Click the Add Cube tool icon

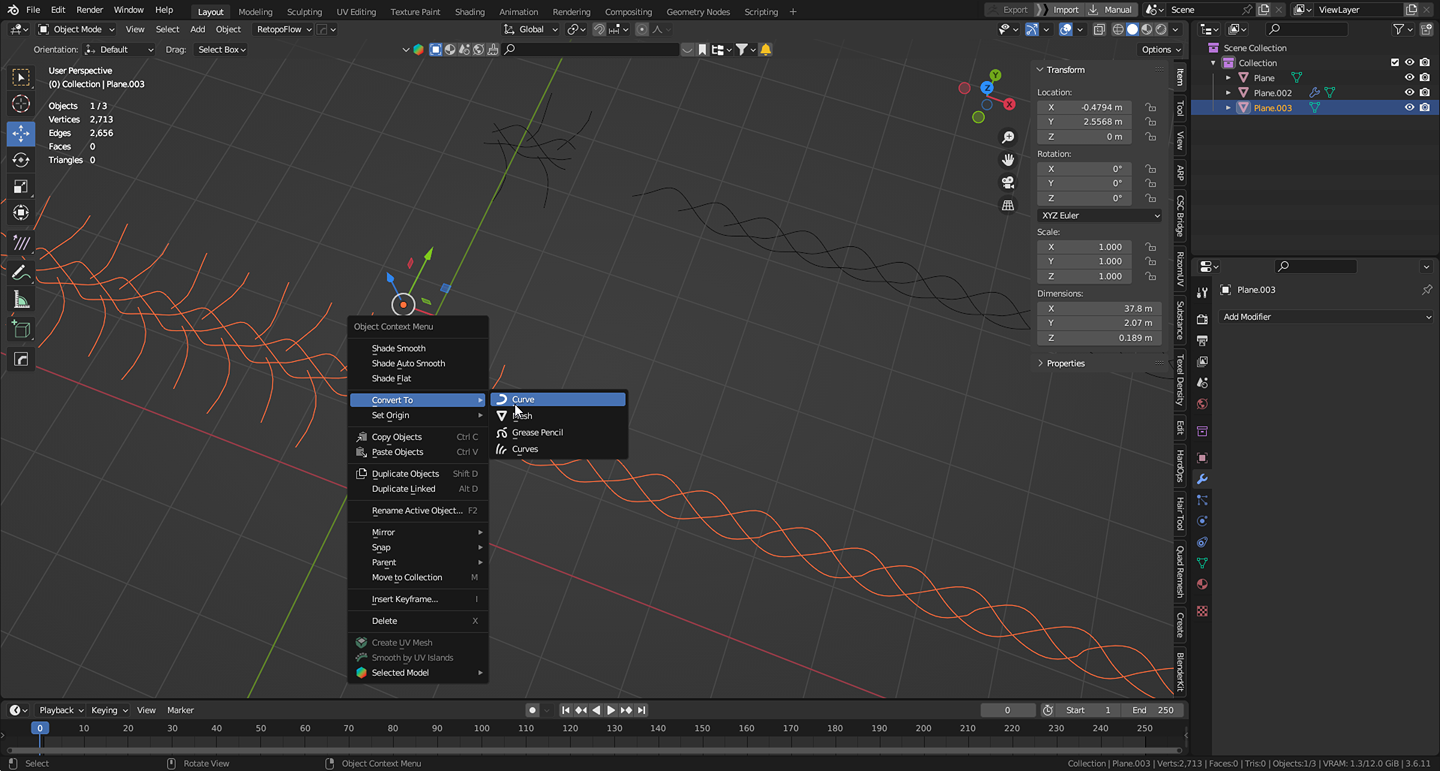21,329
